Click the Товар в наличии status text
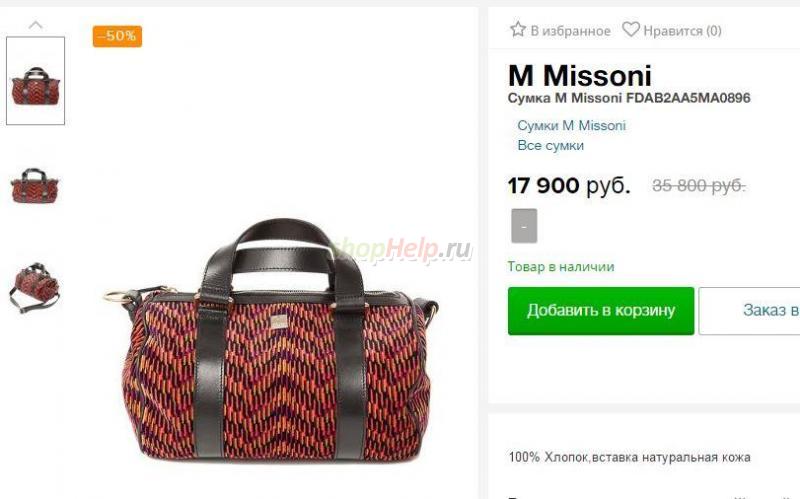Screen dimensions: 800x499 point(561,267)
